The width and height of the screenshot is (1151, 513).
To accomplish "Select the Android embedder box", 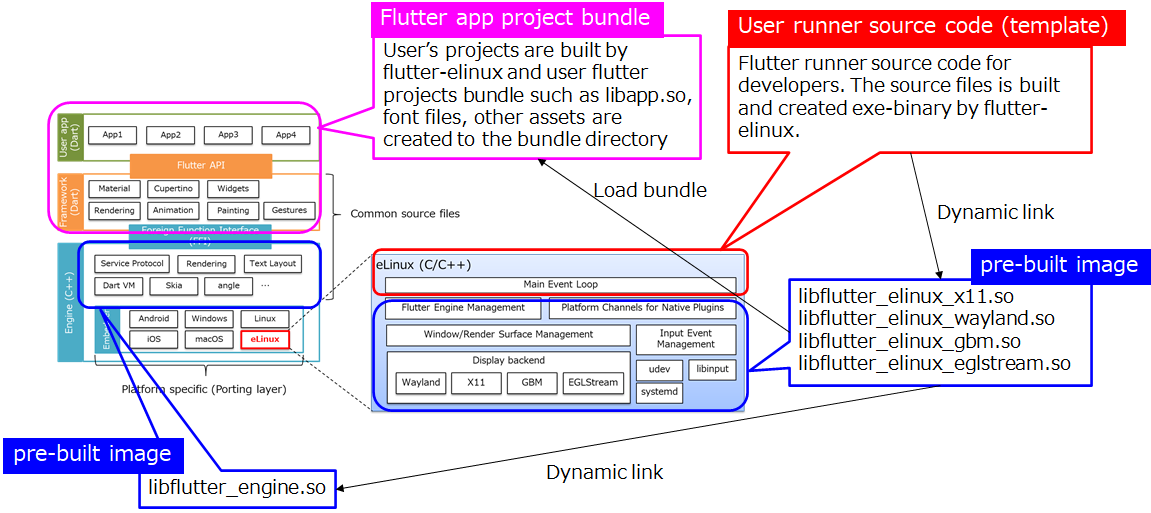I will [153, 319].
